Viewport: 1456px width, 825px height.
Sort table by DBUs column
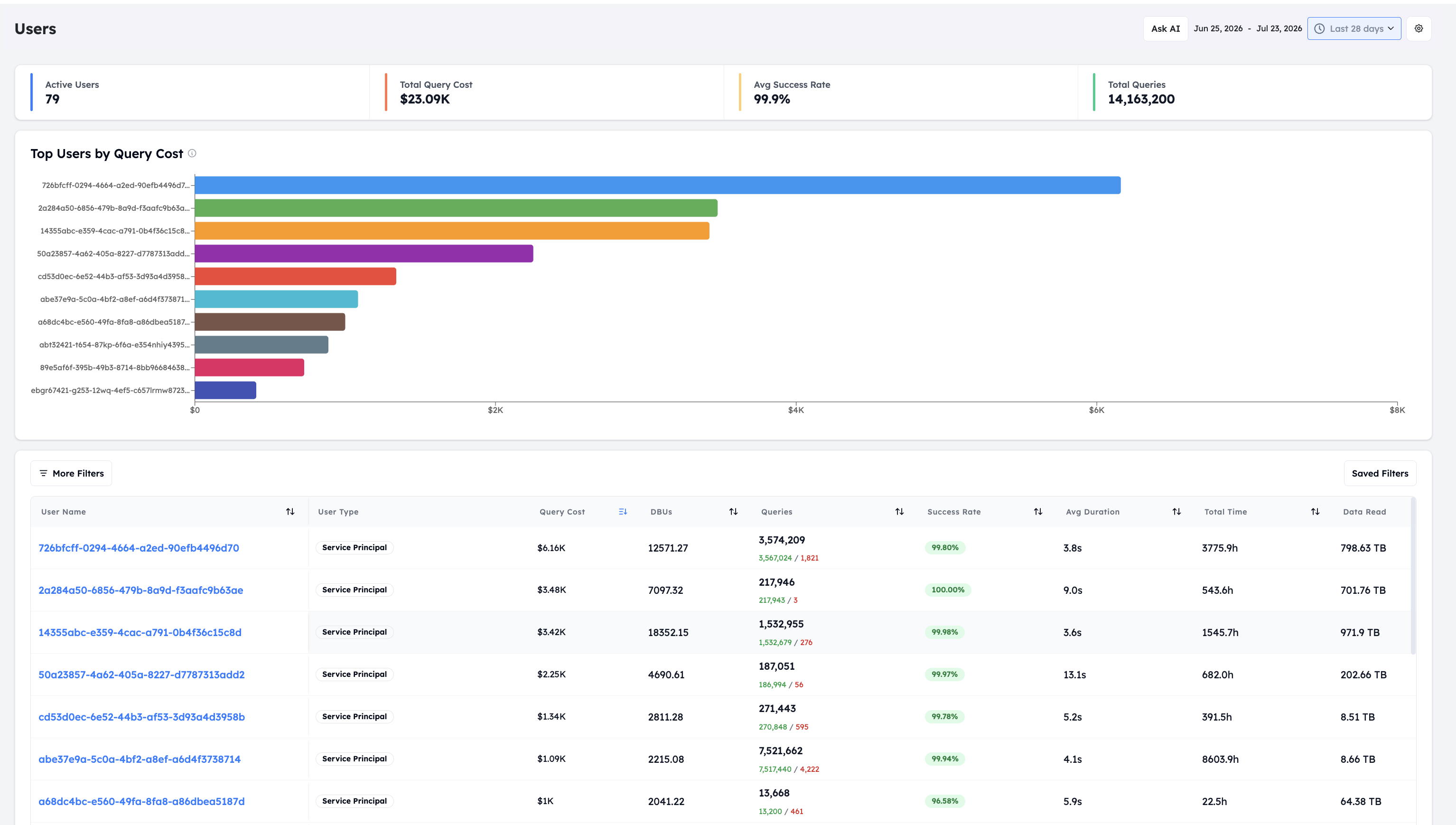[x=733, y=512]
